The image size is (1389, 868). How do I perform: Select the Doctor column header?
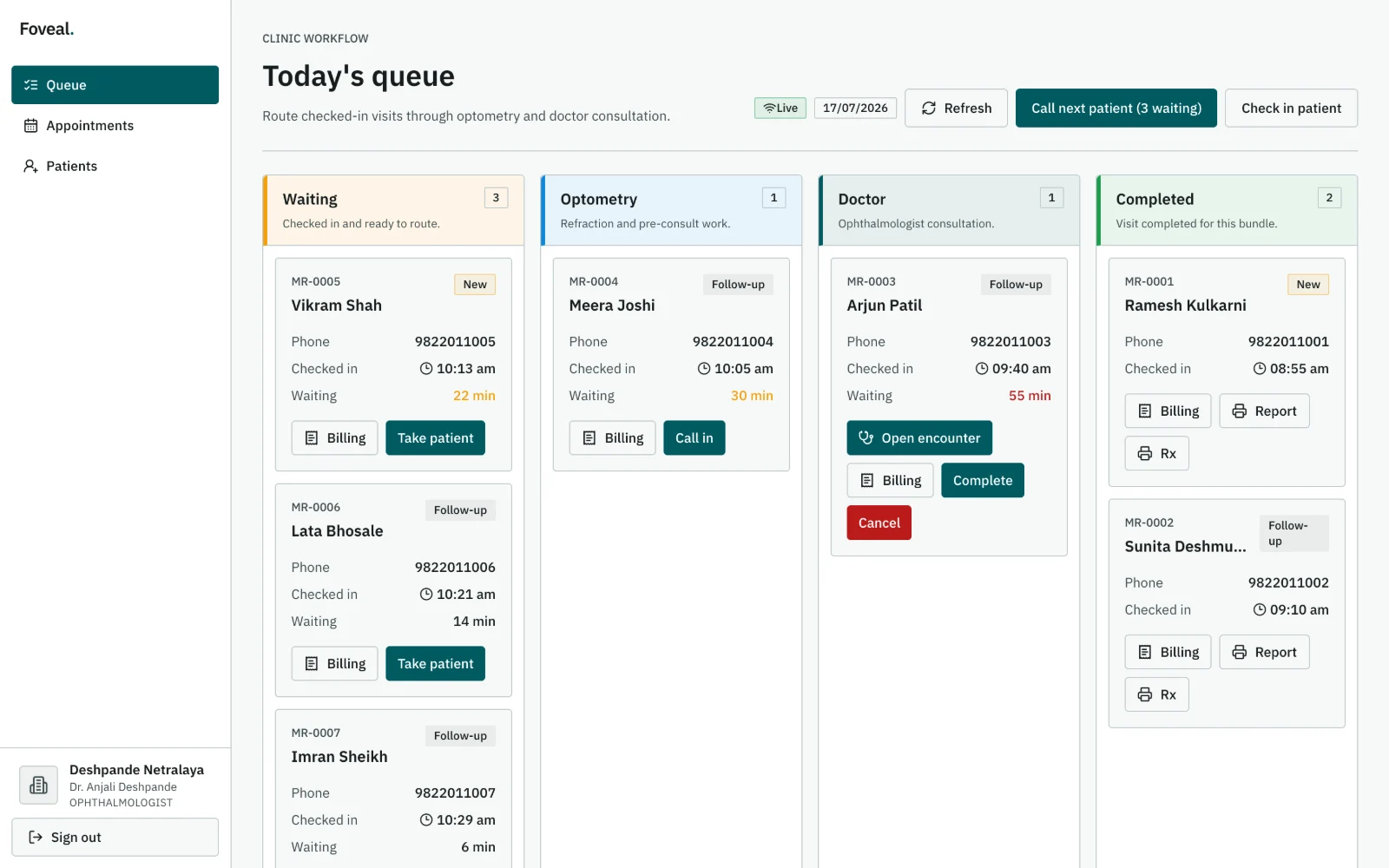pos(949,210)
